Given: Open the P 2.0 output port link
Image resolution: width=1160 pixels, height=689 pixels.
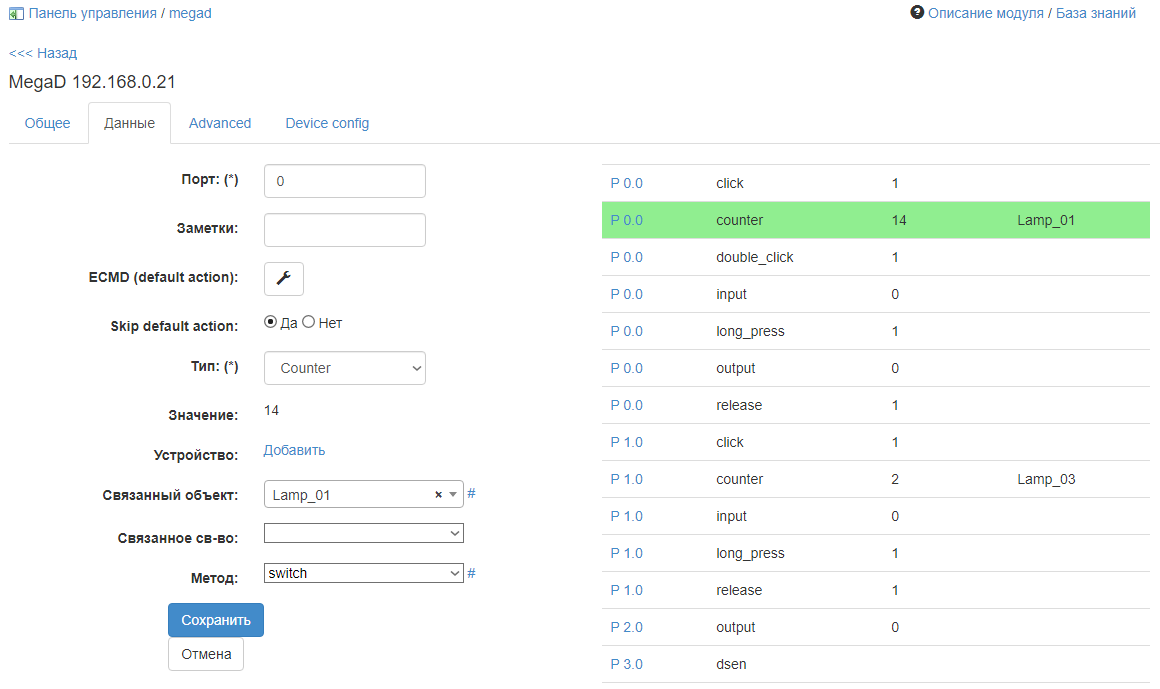Looking at the screenshot, I should coord(627,627).
